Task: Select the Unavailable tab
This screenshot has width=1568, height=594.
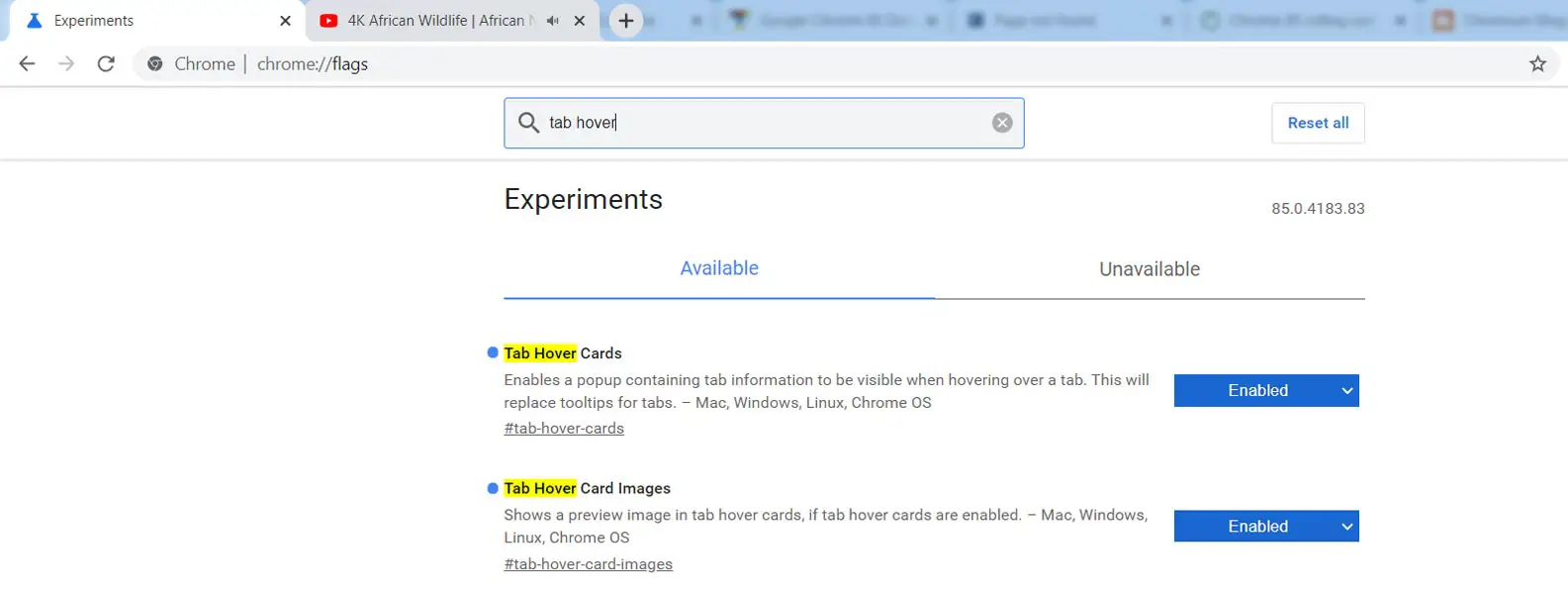Action: (1150, 268)
